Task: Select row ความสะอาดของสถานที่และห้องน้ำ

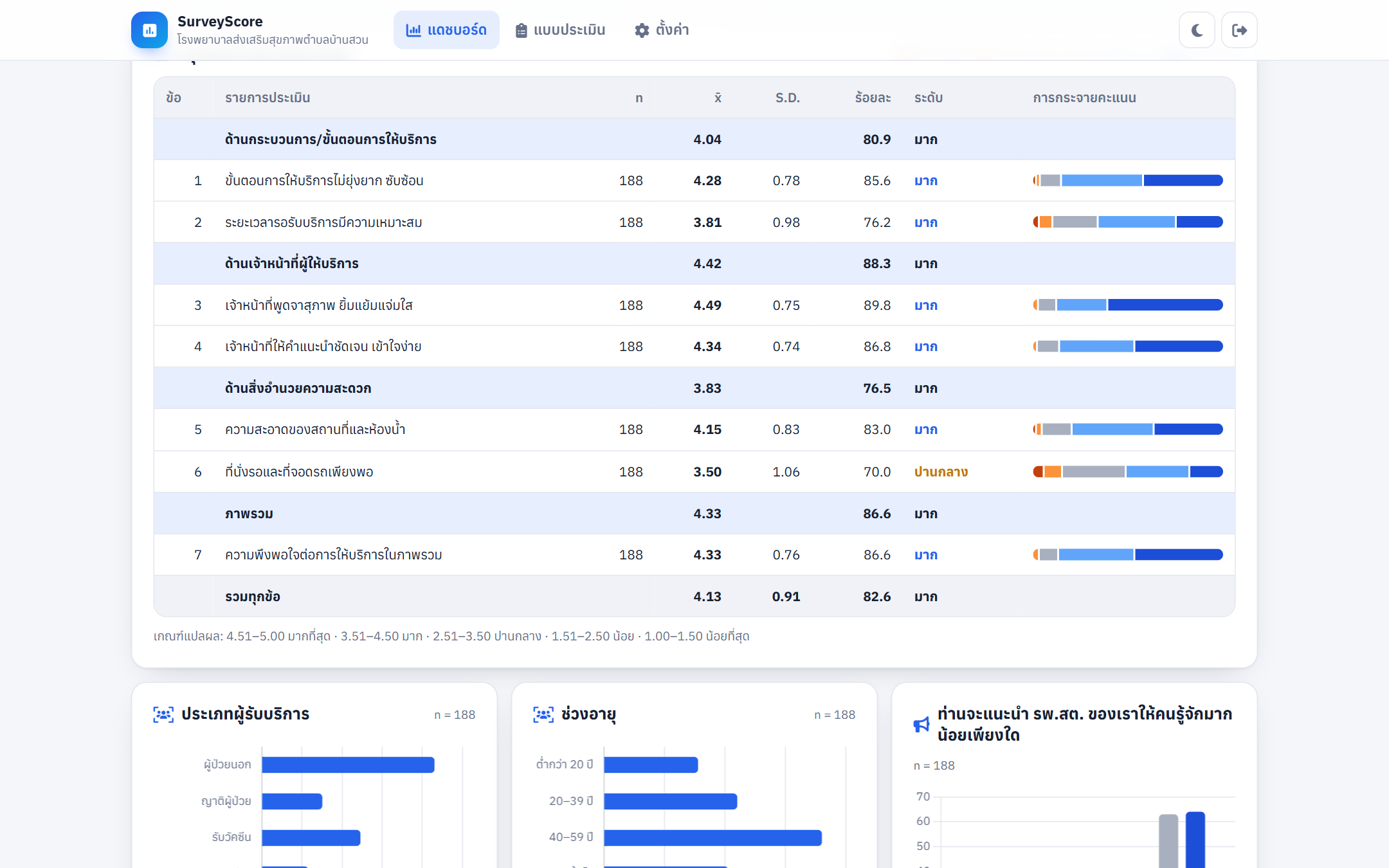Action: pos(694,429)
